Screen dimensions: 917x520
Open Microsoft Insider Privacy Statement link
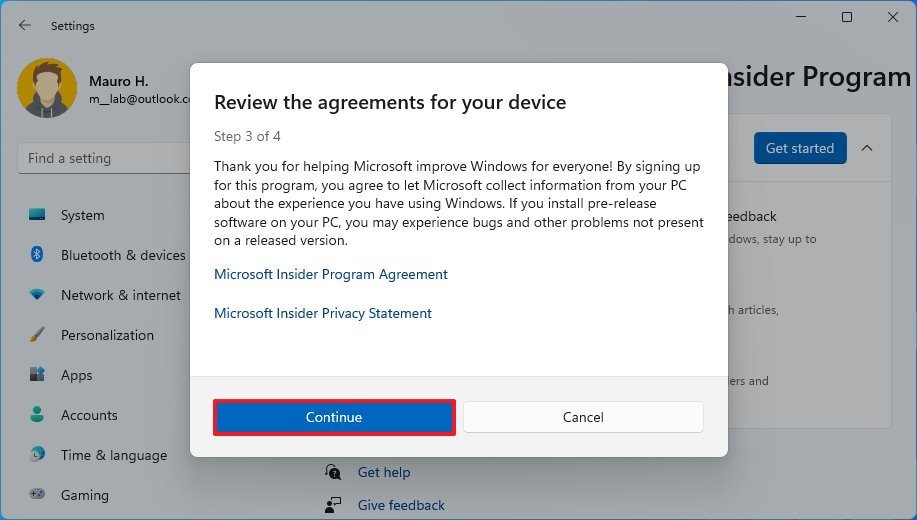tap(323, 314)
